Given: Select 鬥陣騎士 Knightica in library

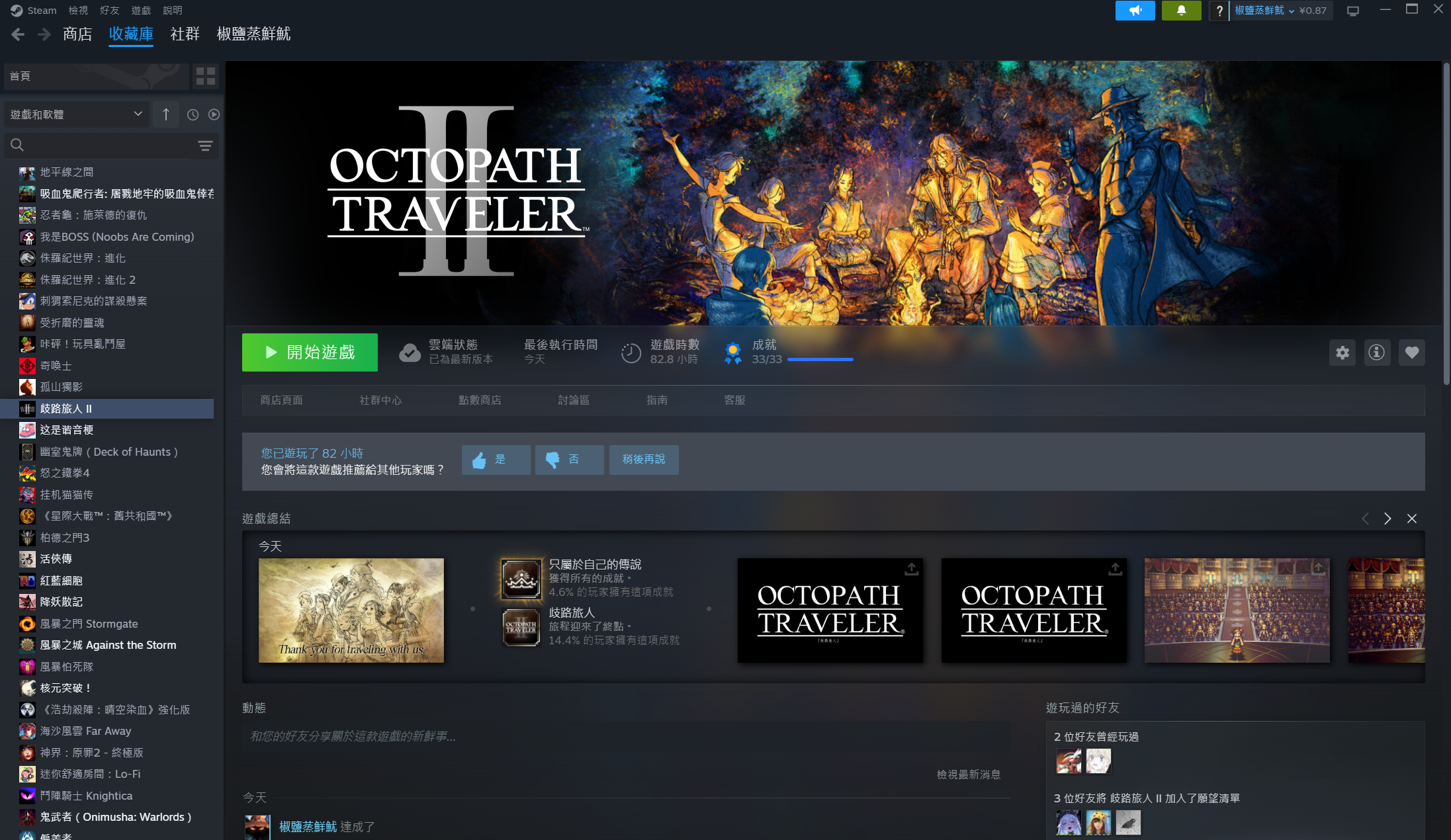Looking at the screenshot, I should click(86, 796).
